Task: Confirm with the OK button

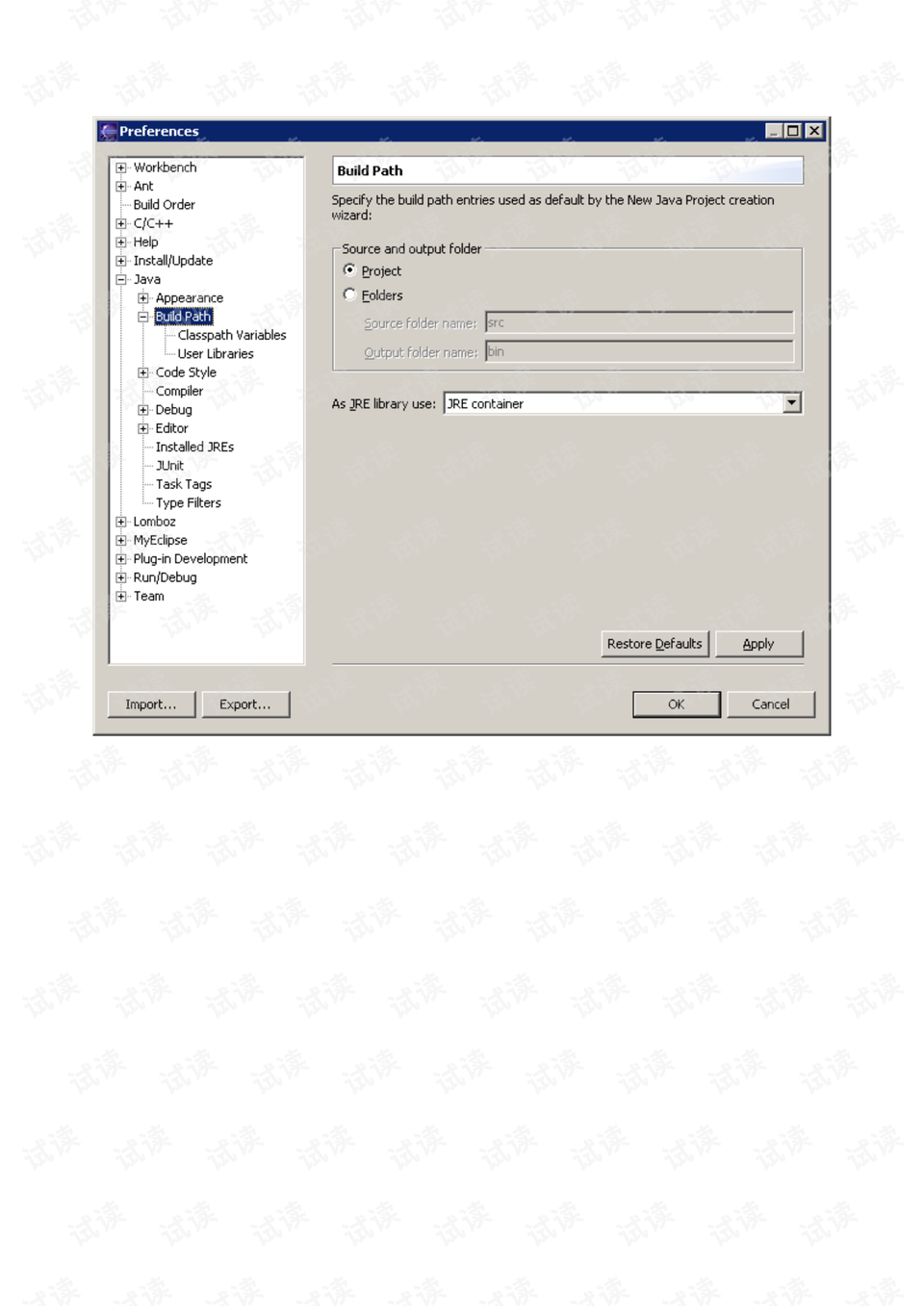Action: click(x=676, y=704)
